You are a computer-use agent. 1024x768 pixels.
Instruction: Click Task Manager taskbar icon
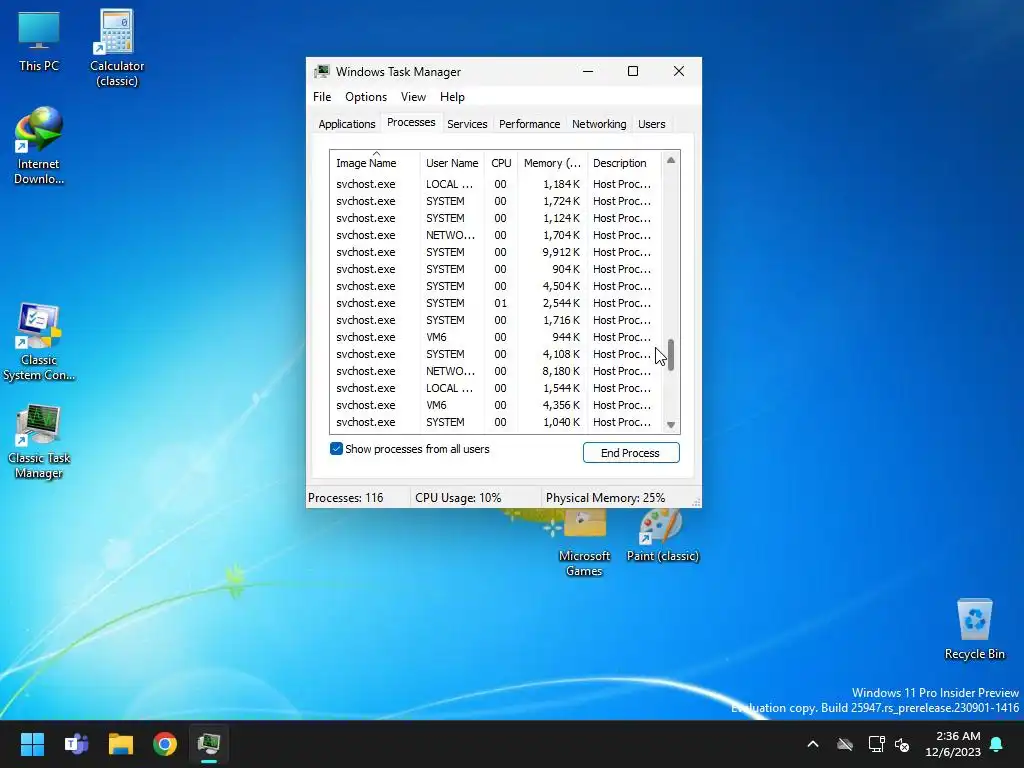(209, 744)
